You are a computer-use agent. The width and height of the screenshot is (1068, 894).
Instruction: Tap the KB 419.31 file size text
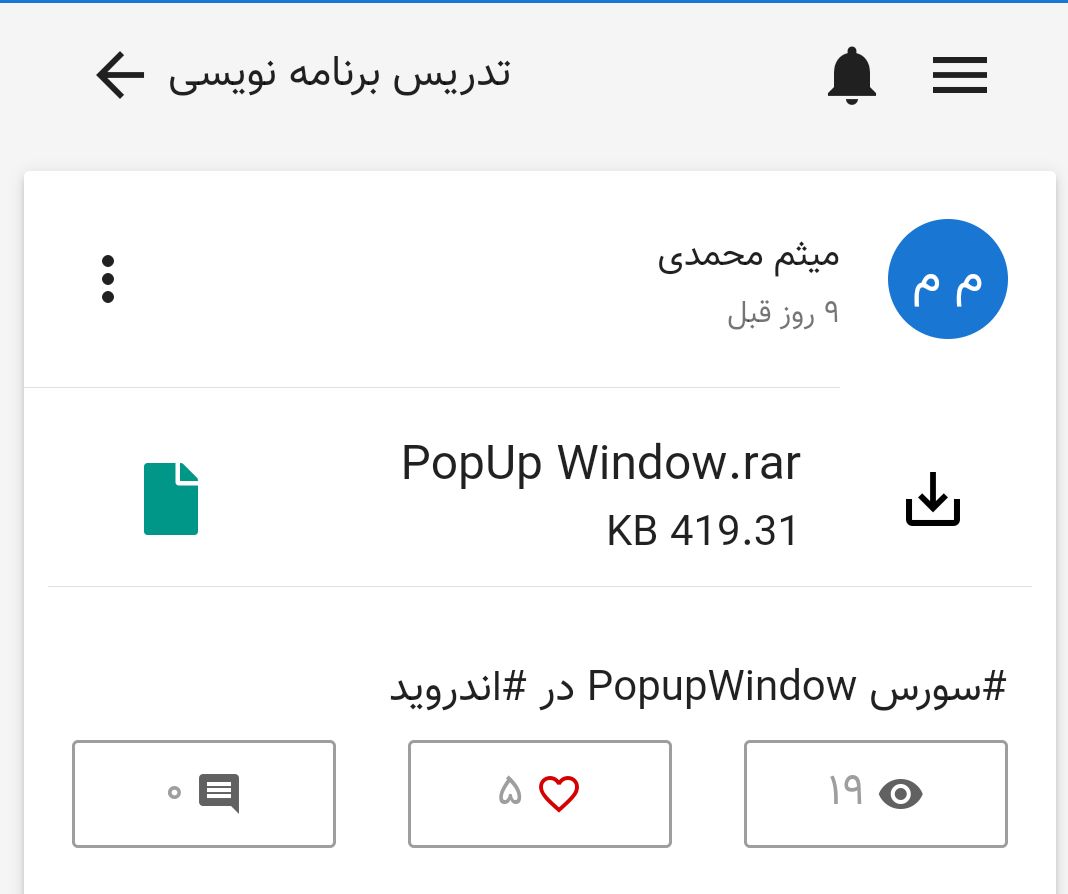[x=702, y=530]
